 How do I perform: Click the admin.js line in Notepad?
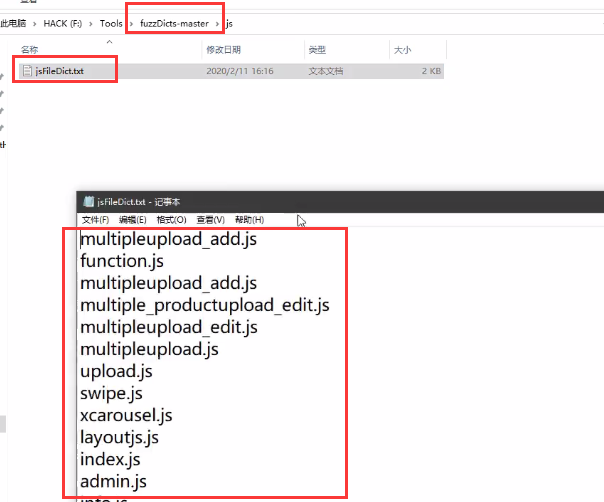pos(113,482)
